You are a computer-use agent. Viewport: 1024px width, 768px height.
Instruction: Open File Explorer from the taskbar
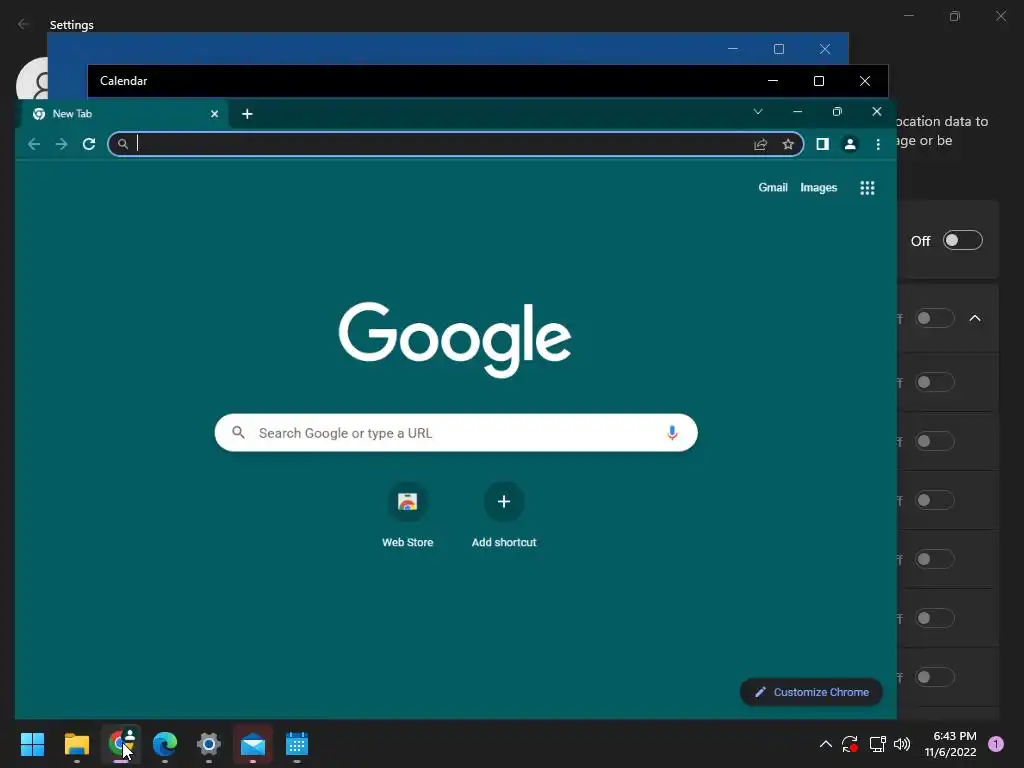(76, 744)
